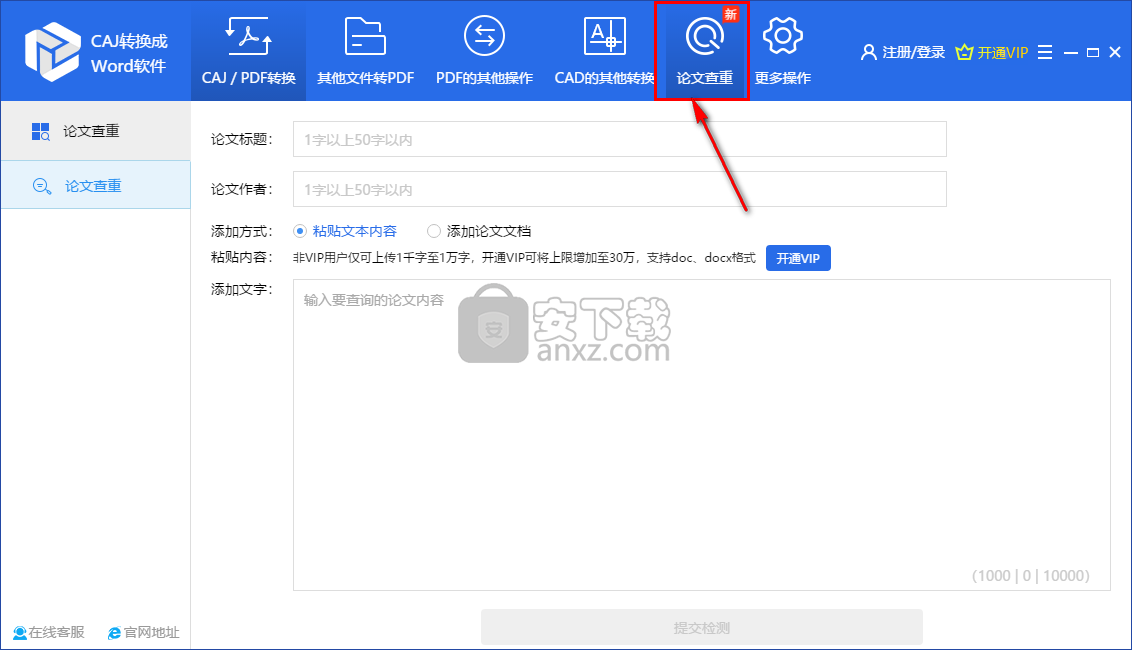Click the 论文查重 sidebar header item
1132x650 pixels.
coord(92,131)
